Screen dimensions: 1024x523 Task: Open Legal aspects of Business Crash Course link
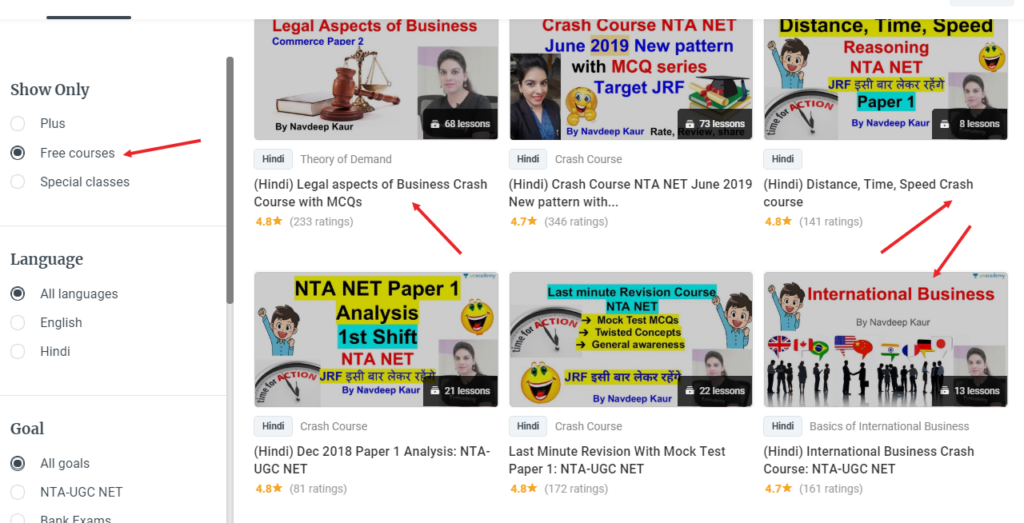click(370, 193)
